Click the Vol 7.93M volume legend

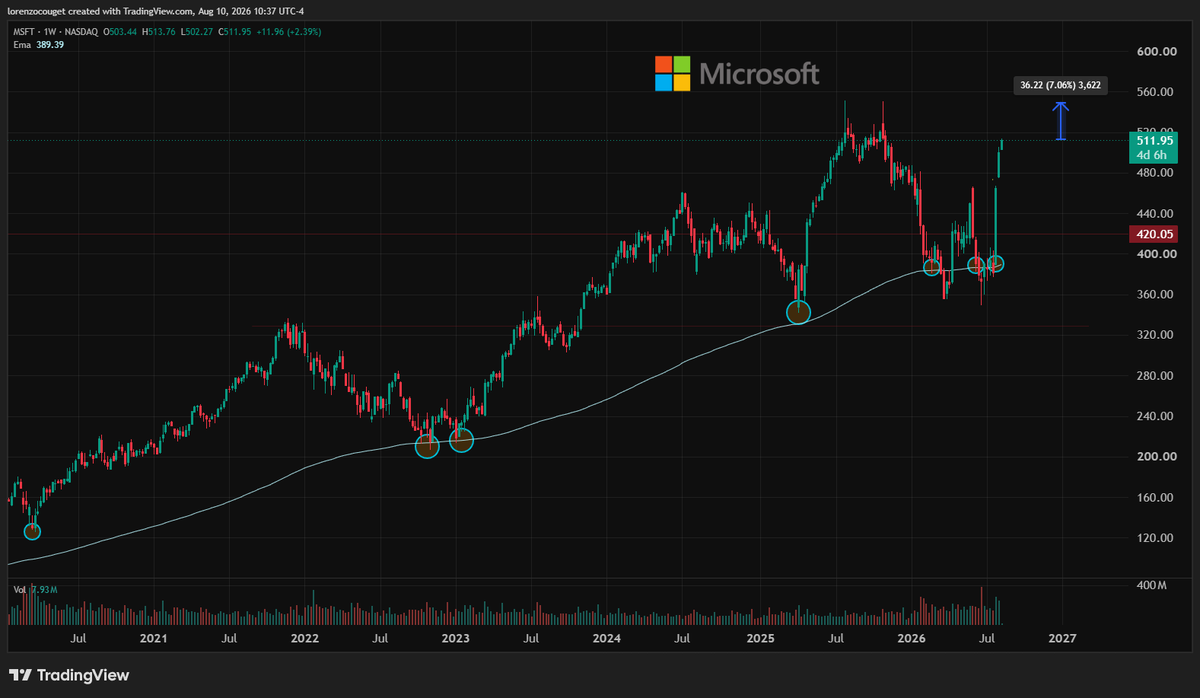[x=37, y=589]
